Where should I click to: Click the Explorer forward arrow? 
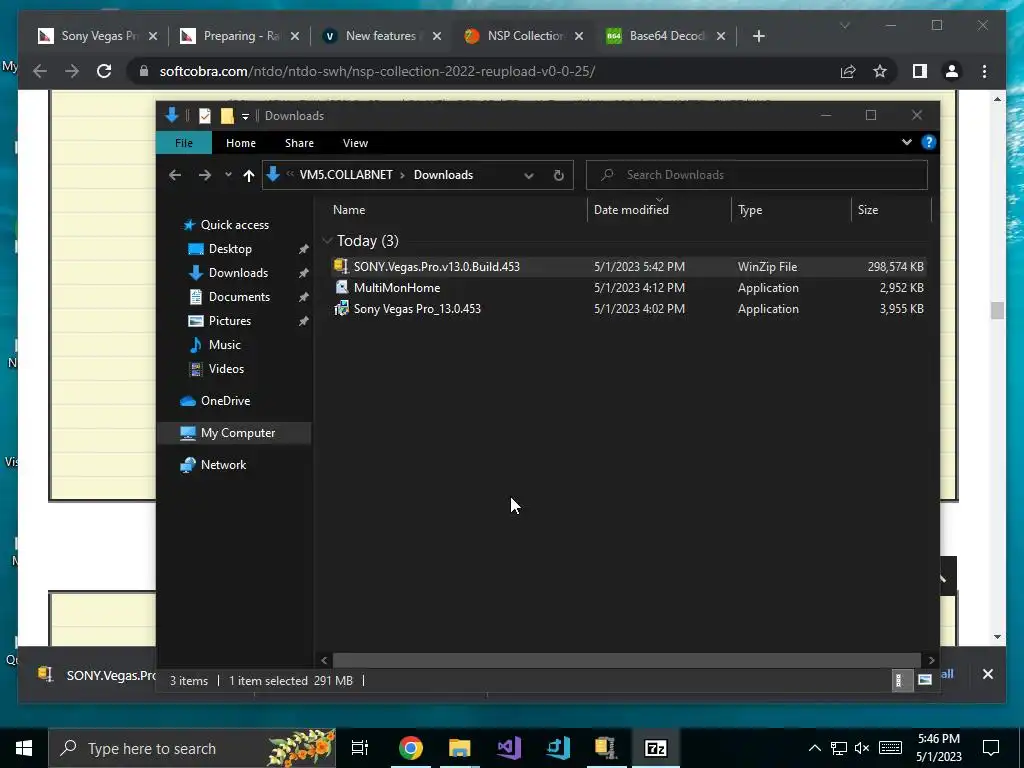tap(204, 175)
